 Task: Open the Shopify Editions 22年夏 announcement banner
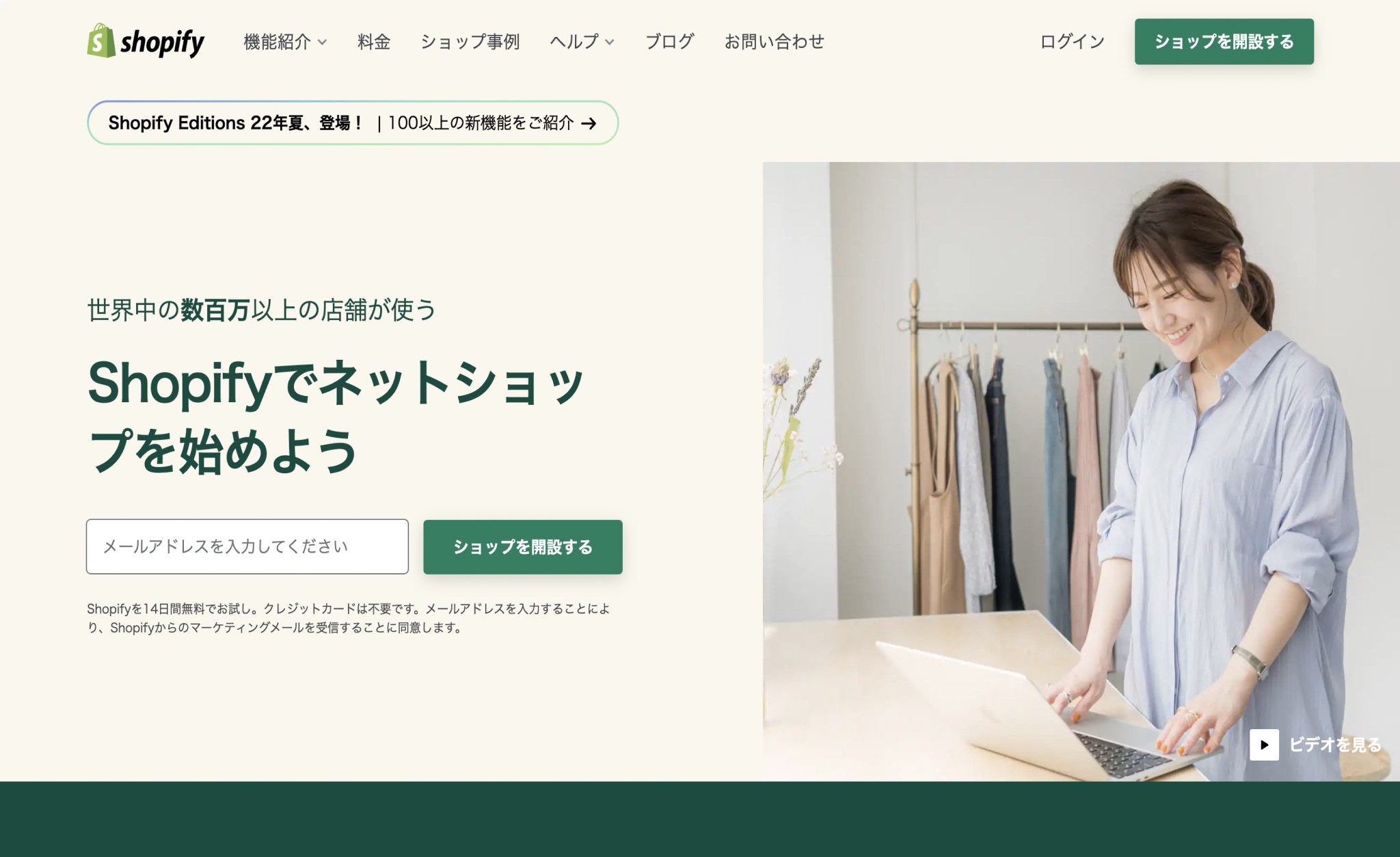click(x=353, y=123)
